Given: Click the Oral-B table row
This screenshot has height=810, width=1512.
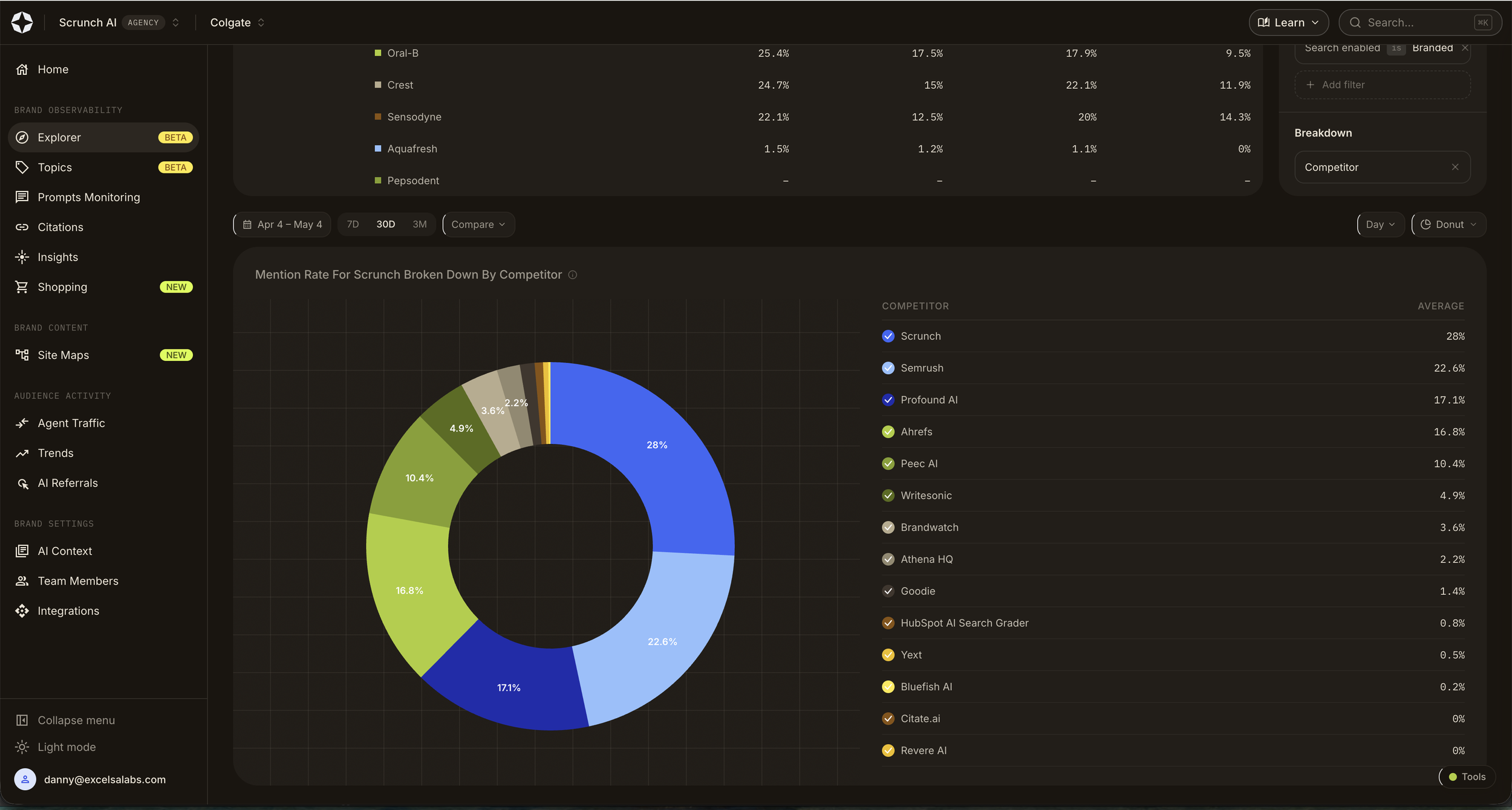Looking at the screenshot, I should coord(812,53).
